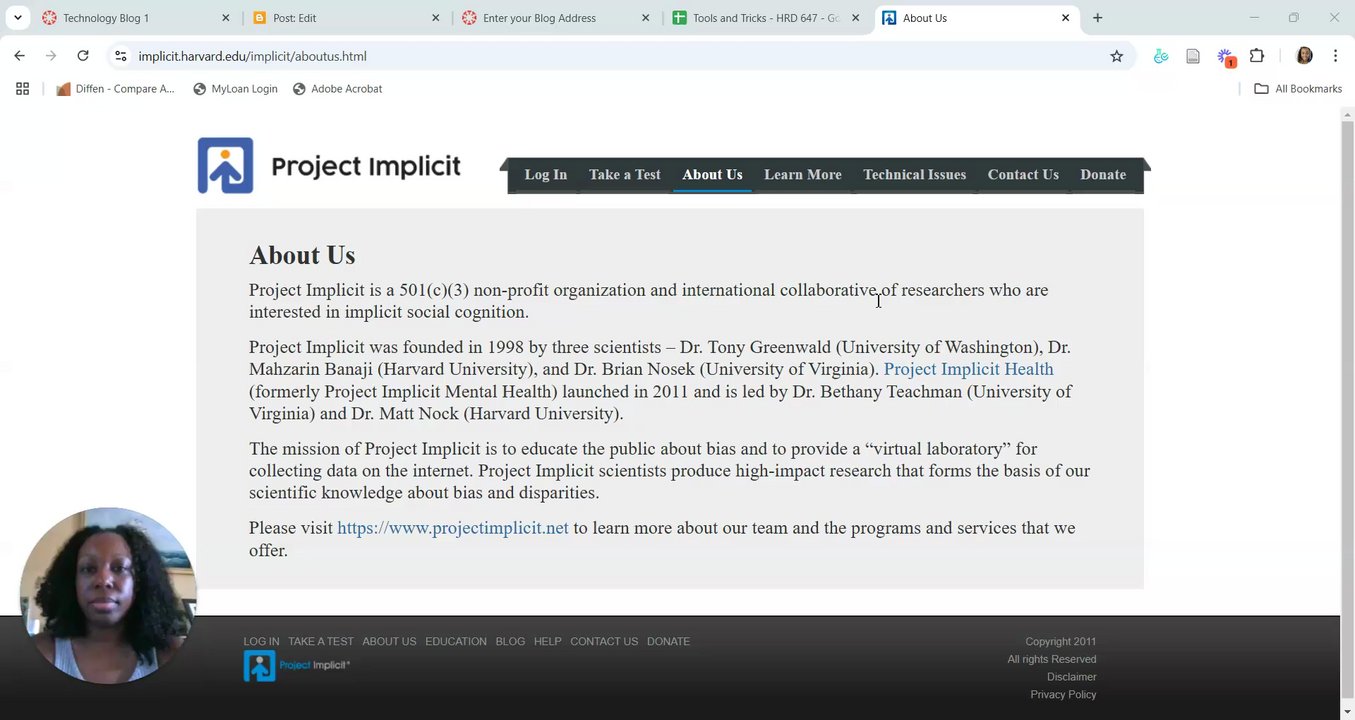Open the Adobe Acrobat bookmark

click(337, 89)
